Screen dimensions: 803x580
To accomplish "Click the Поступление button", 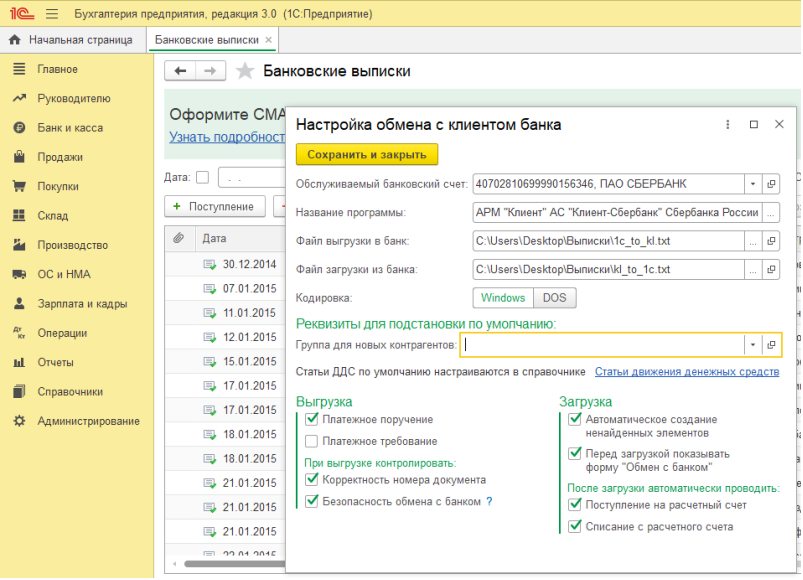I will click(x=215, y=206).
